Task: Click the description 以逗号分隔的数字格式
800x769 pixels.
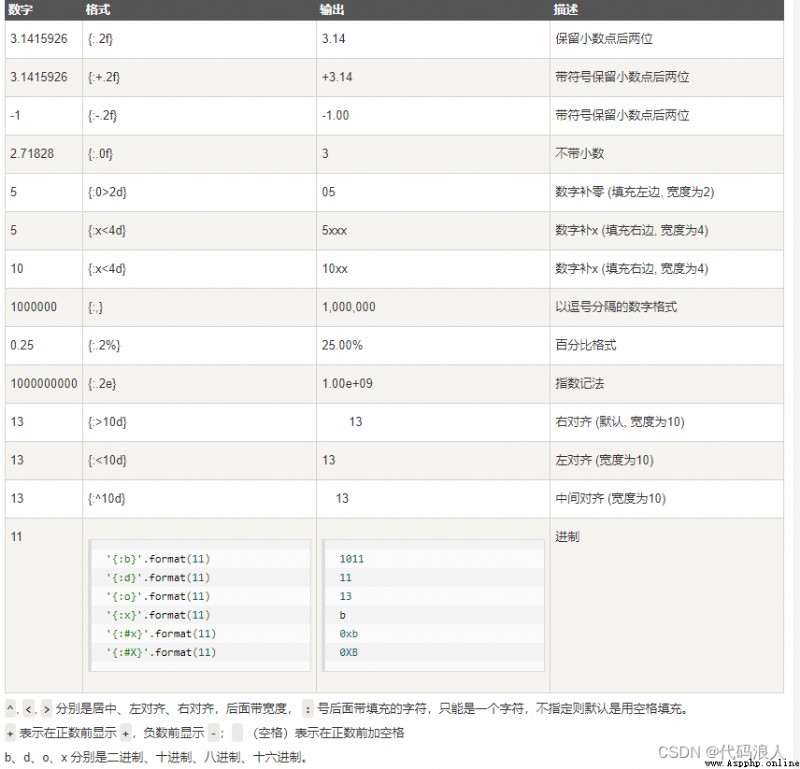Action: [616, 307]
